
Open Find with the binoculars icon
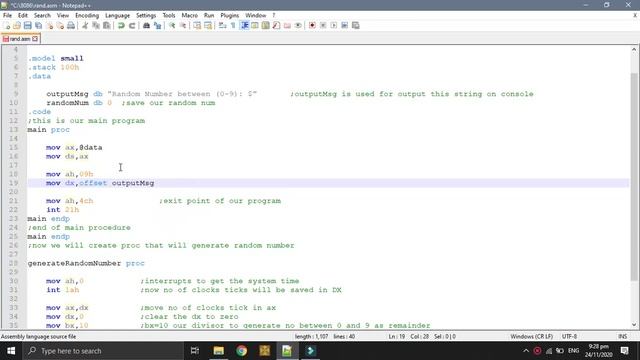[x=147, y=26]
